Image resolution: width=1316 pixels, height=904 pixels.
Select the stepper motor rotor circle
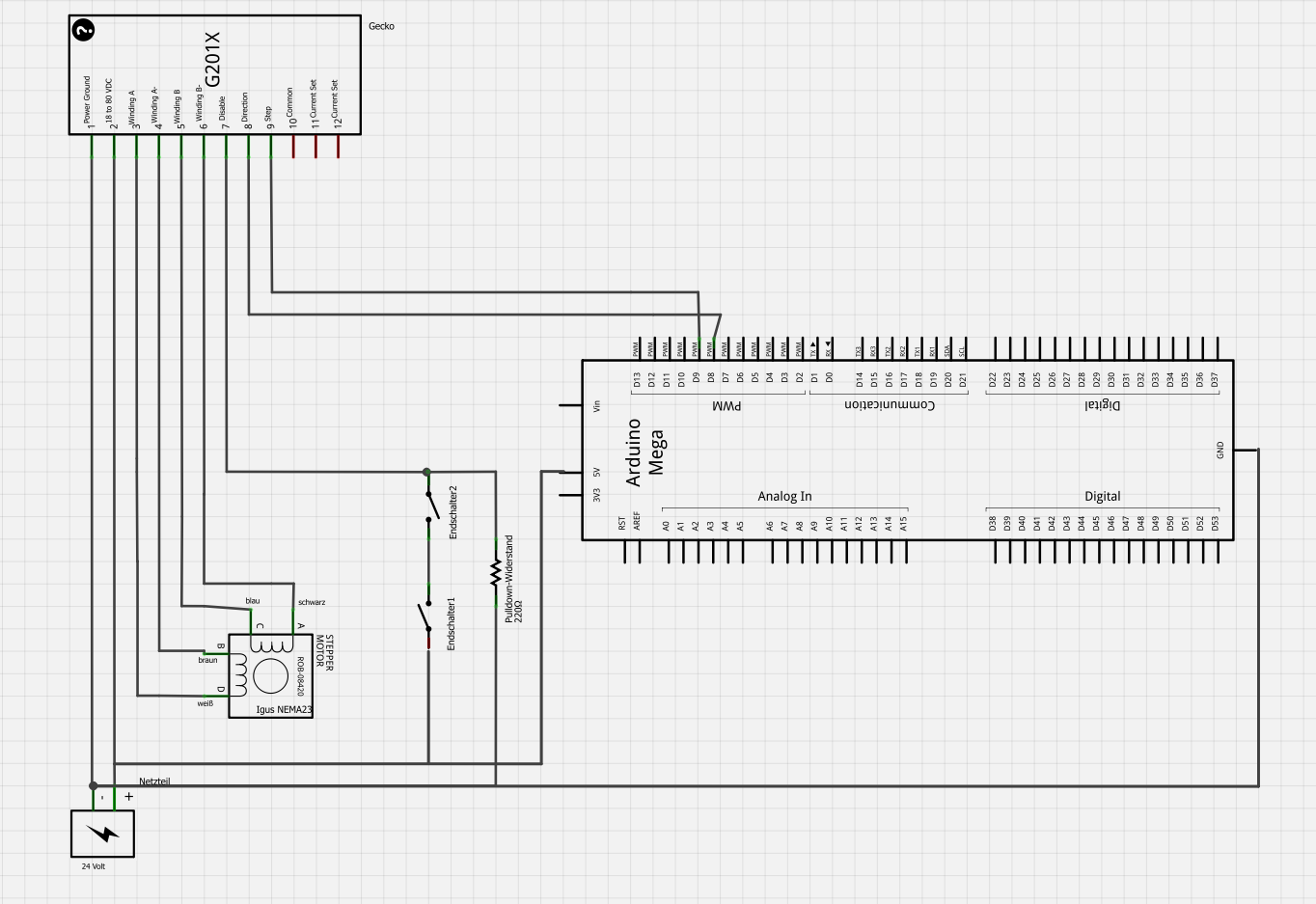click(271, 676)
